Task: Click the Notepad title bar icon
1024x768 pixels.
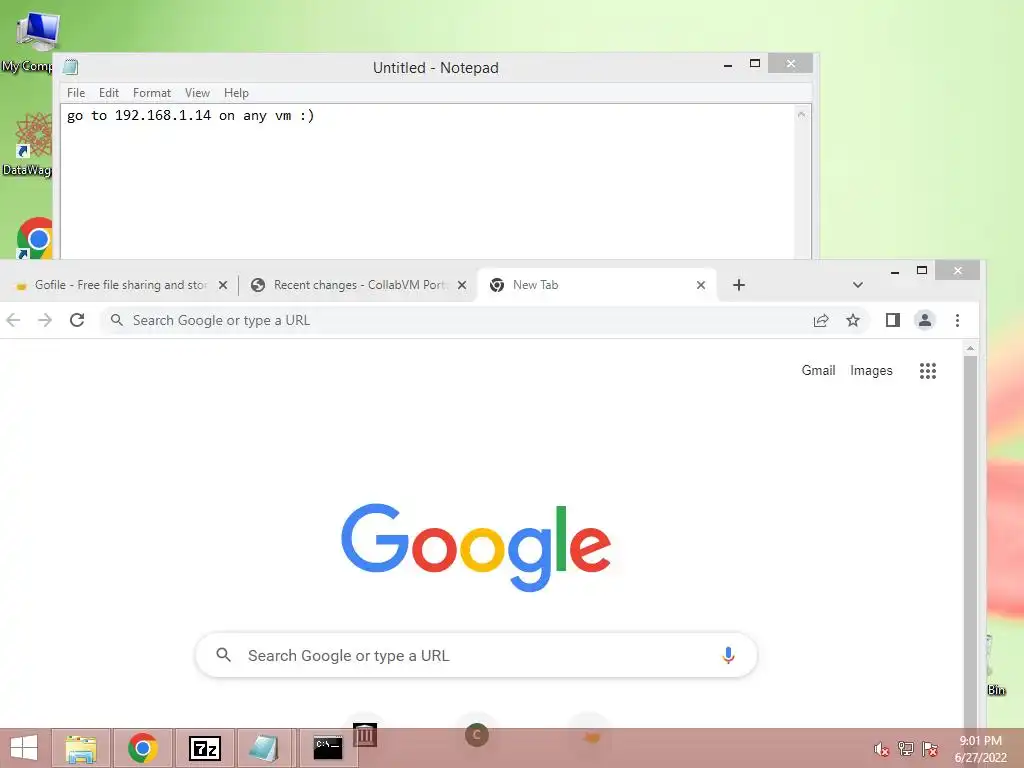Action: coord(71,67)
